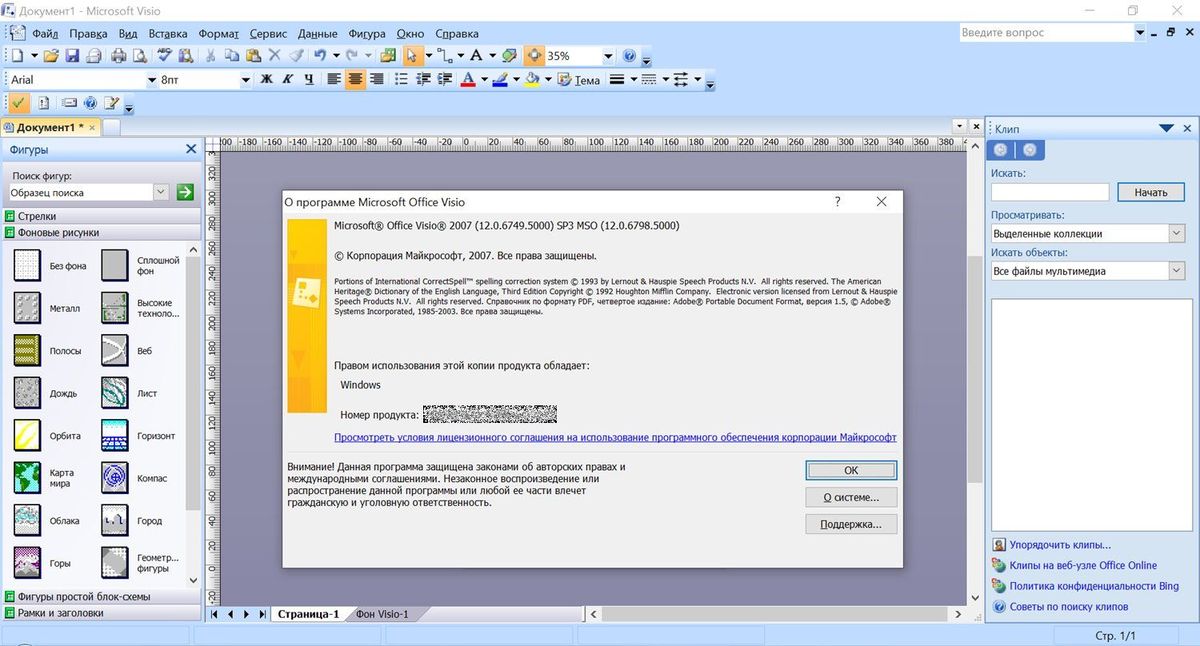Image resolution: width=1200 pixels, height=646 pixels.
Task: Open the Фигура menu
Action: (367, 33)
